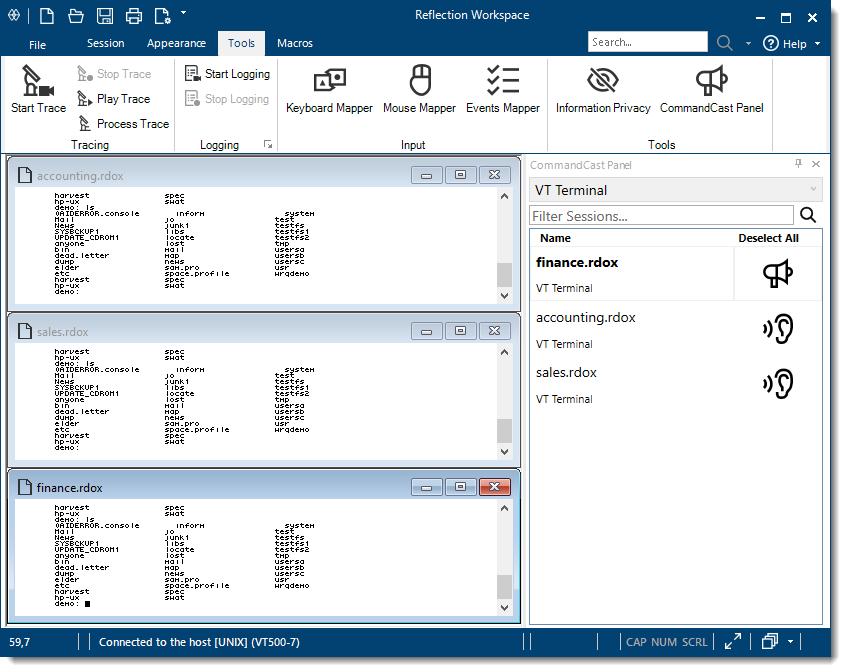846x672 pixels.
Task: Click the Start Trace icon
Action: (38, 87)
